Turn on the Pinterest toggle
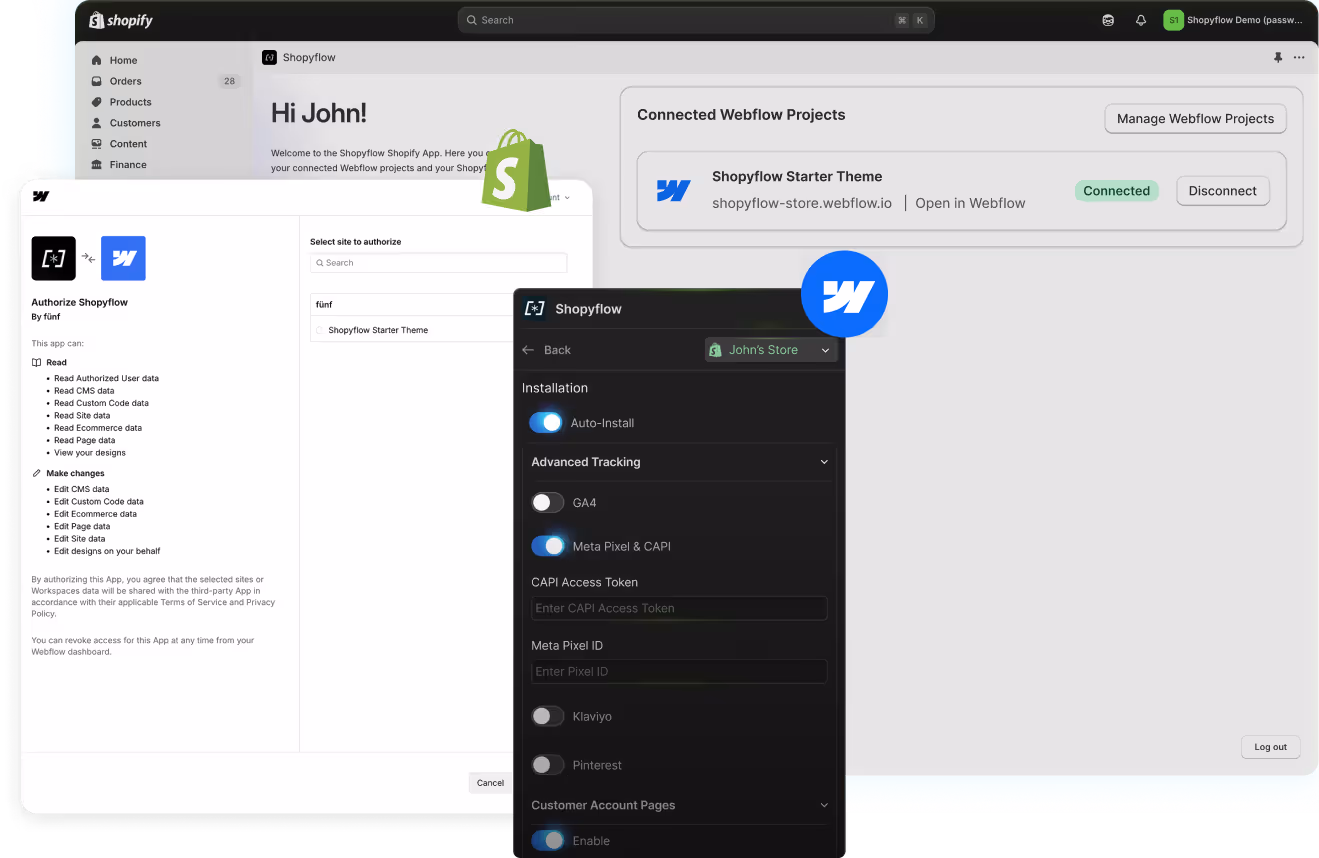1319x858 pixels. point(547,765)
